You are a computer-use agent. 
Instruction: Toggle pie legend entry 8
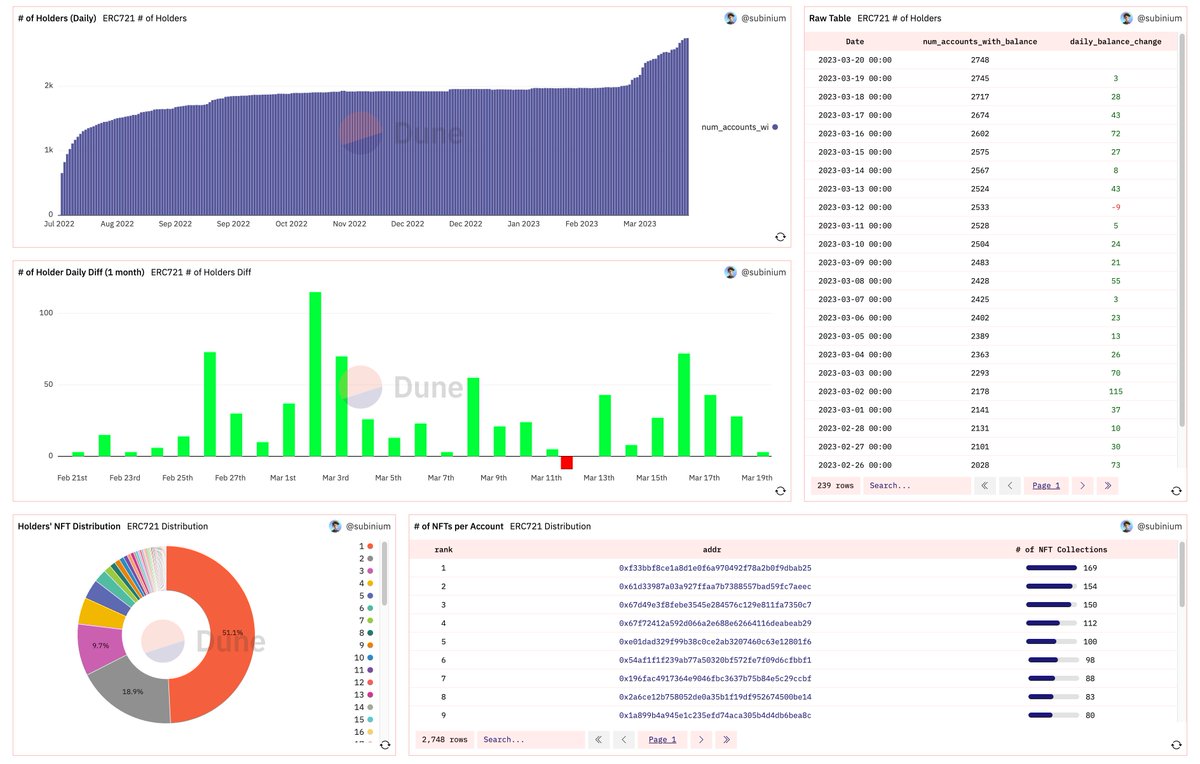coord(364,633)
